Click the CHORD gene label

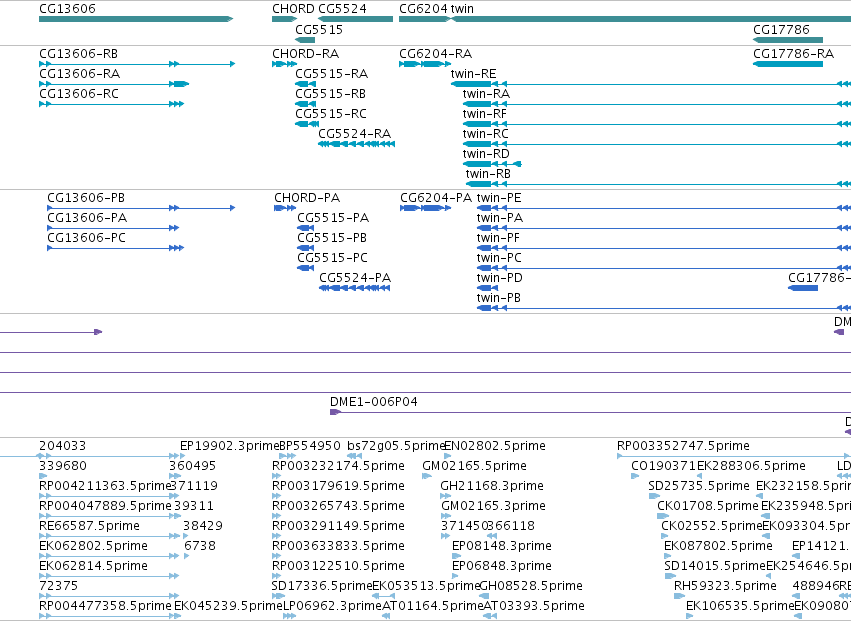click(x=293, y=9)
